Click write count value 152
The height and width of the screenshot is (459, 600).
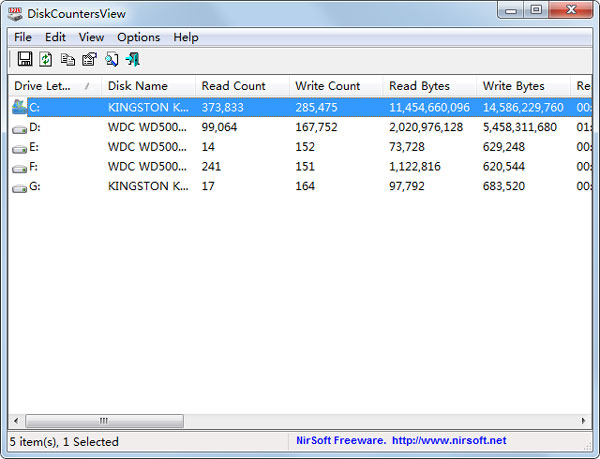[305, 147]
